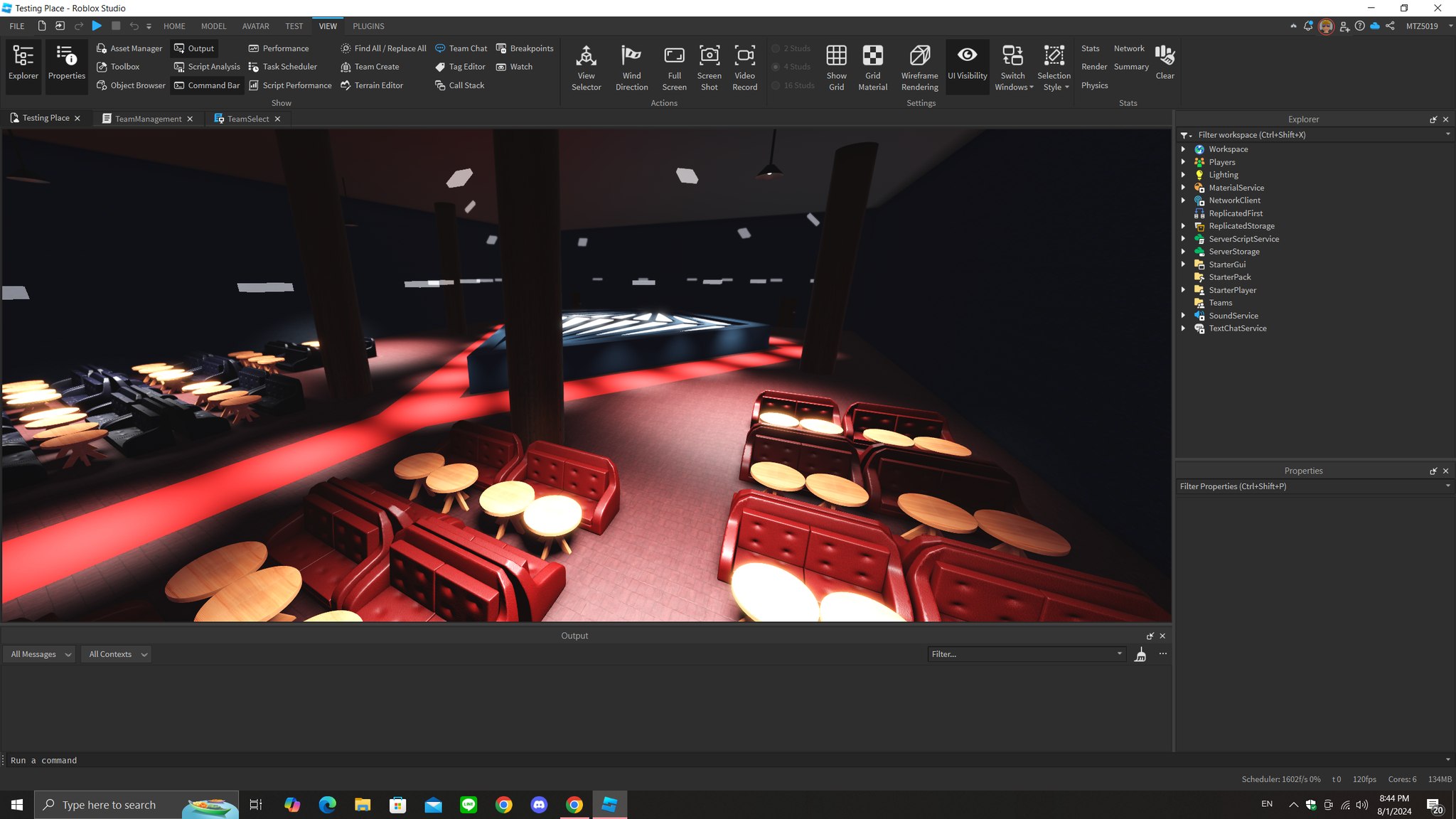Open the FILE menu
The height and width of the screenshot is (819, 1456).
[17, 26]
